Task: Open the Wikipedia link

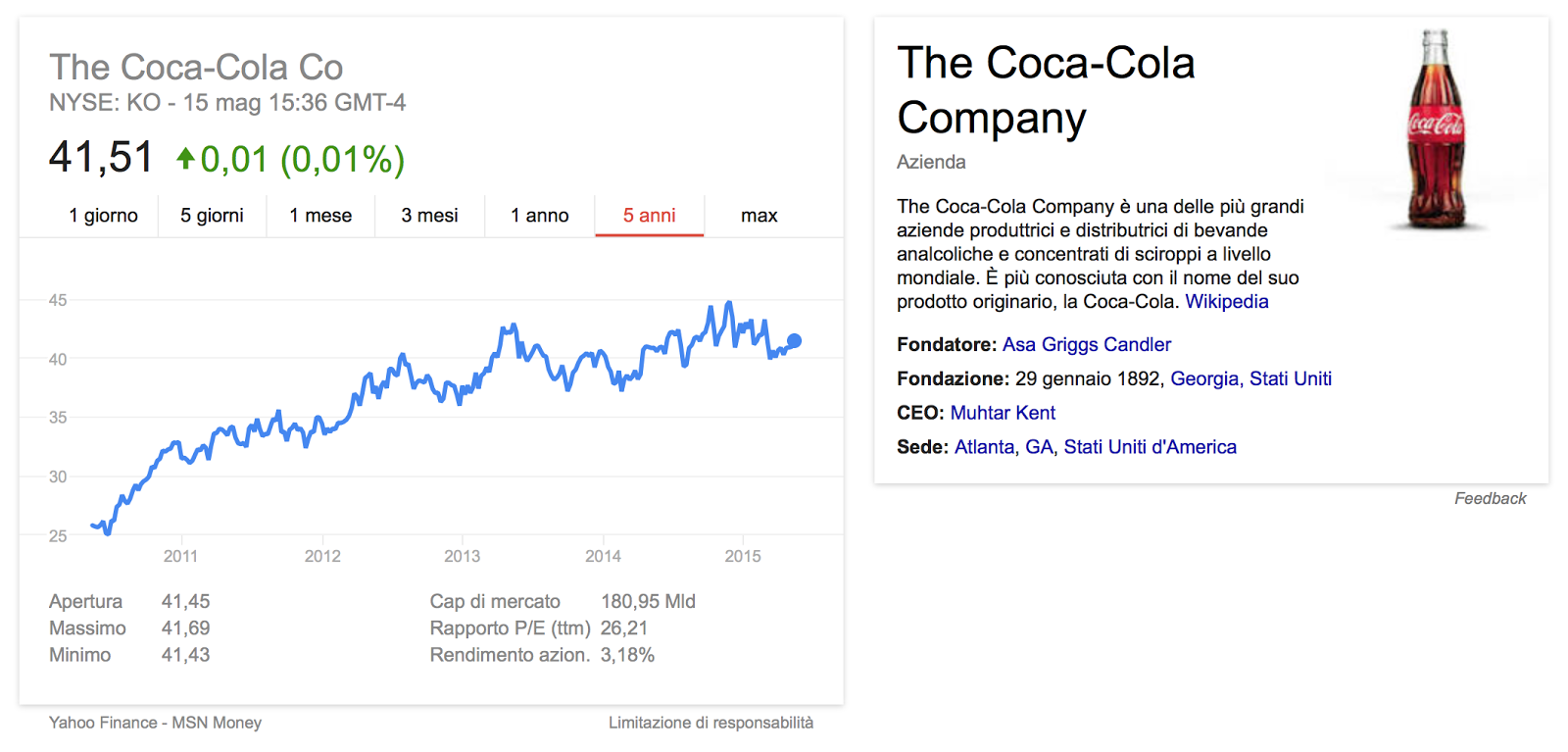Action: coord(1227,302)
